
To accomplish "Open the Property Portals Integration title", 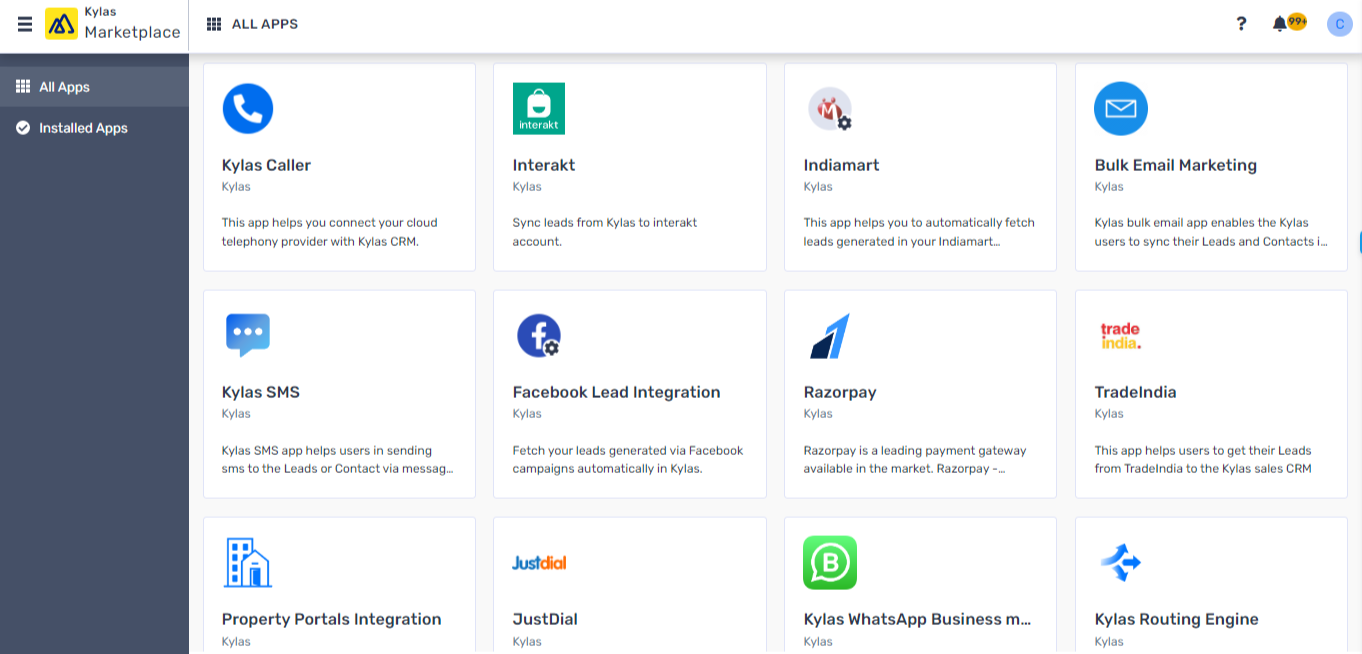I will 331,619.
